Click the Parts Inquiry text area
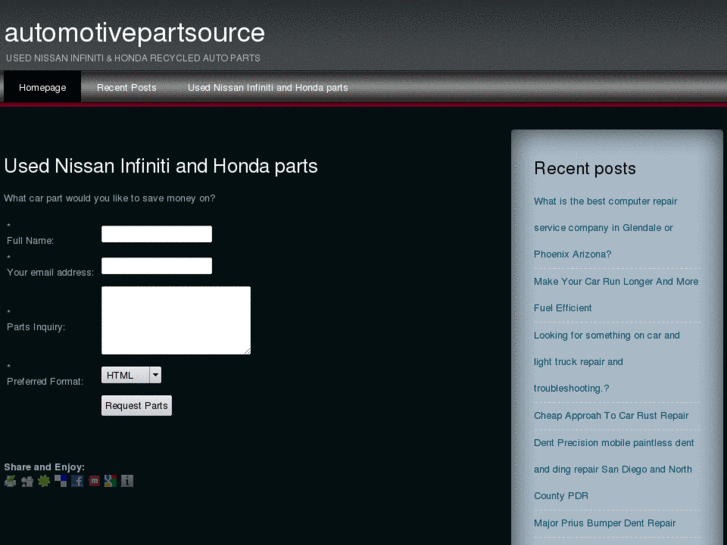Viewport: 727px width, 545px height. coord(176,321)
